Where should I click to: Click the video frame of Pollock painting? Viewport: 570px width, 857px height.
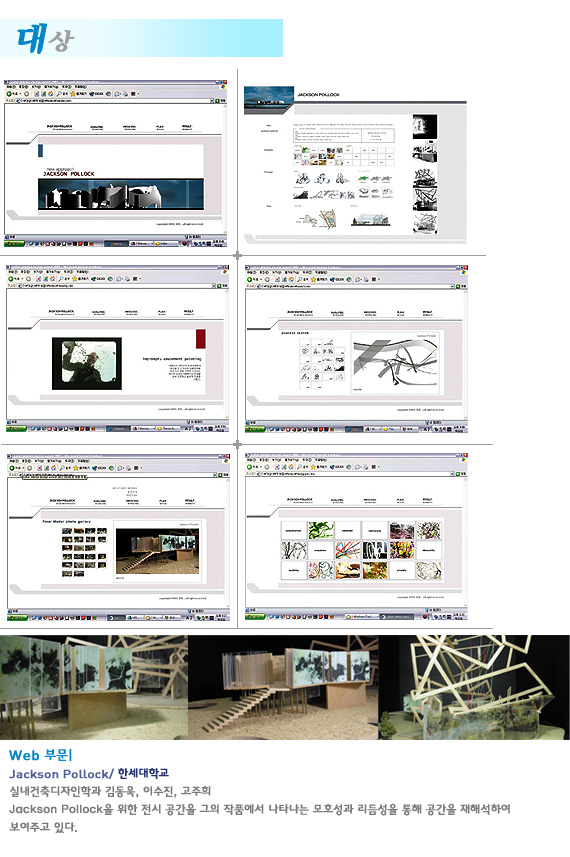tap(87, 363)
